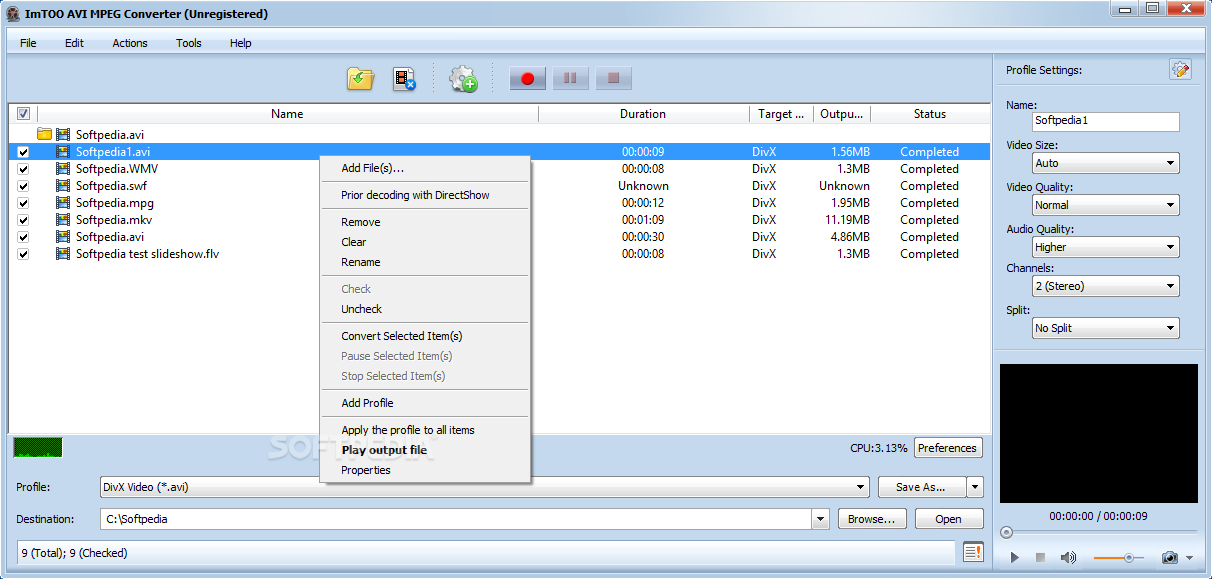Click the preview seek slider handle

pyautogui.click(x=1007, y=532)
